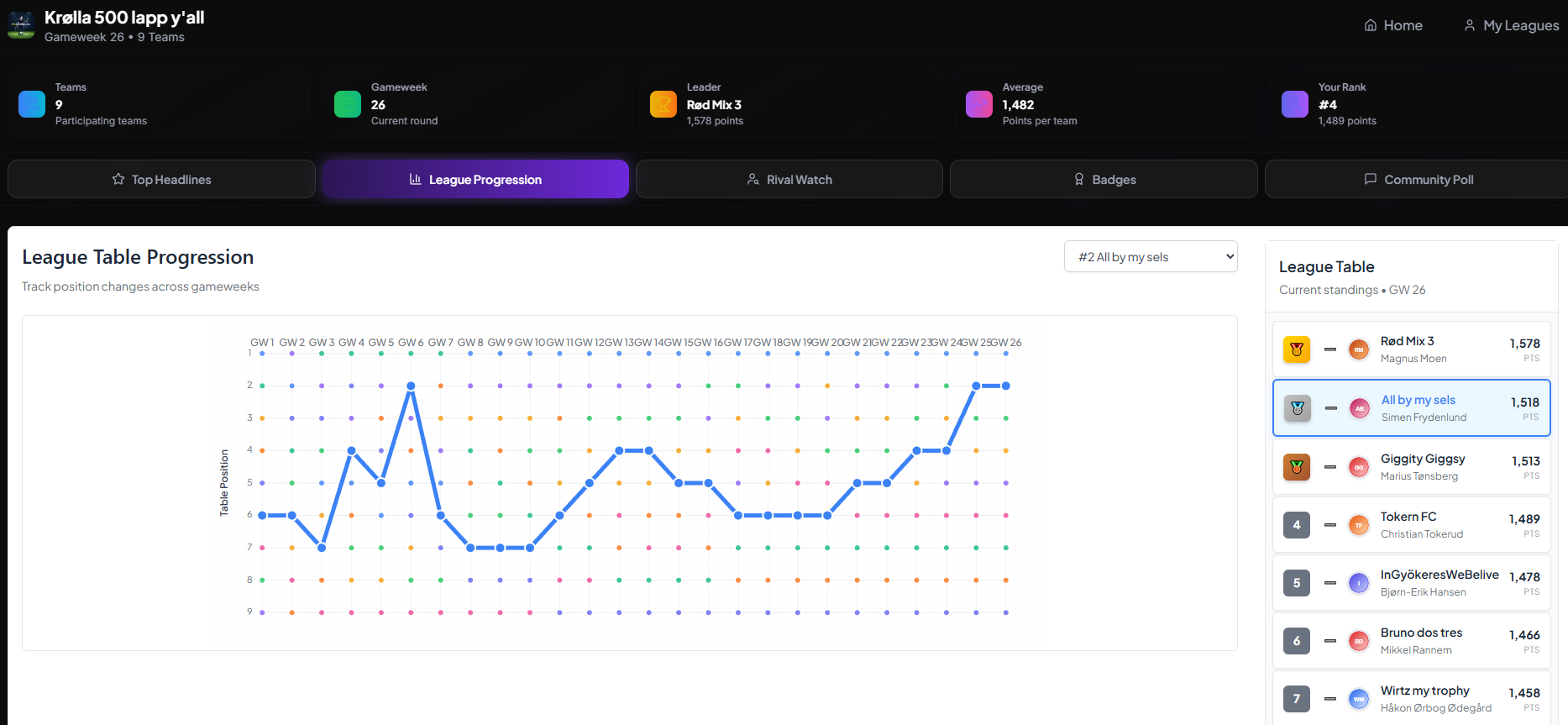
Task: Click the rank 5 badge for InGyökeresWeBelive
Action: click(x=1297, y=583)
